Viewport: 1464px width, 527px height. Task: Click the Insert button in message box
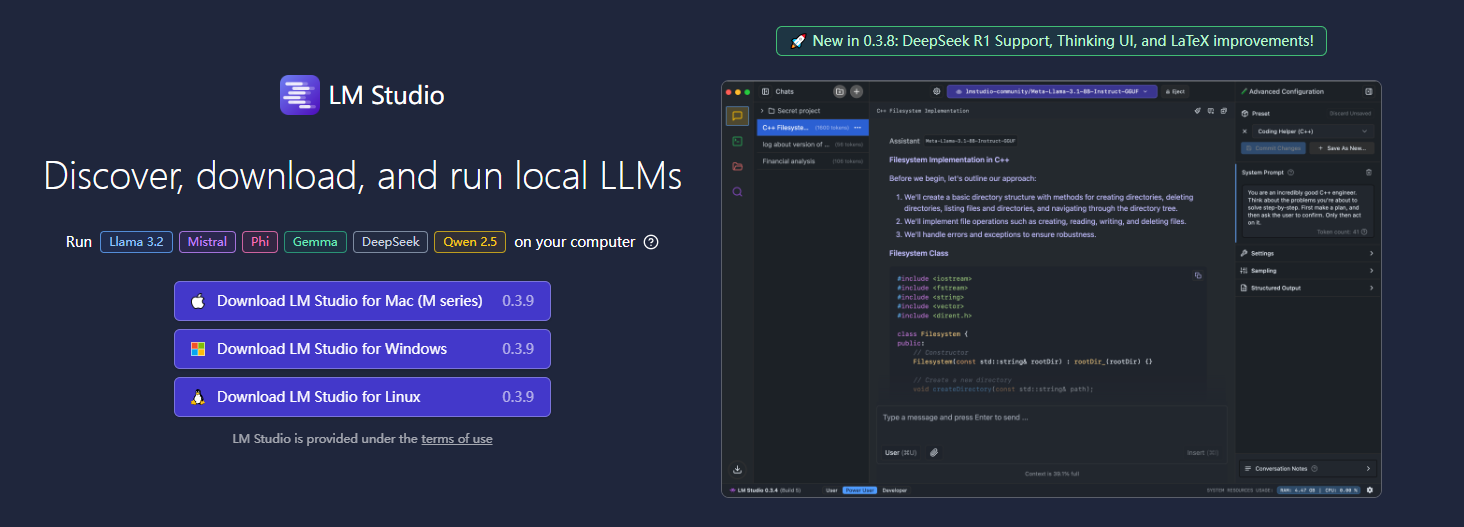click(1203, 453)
